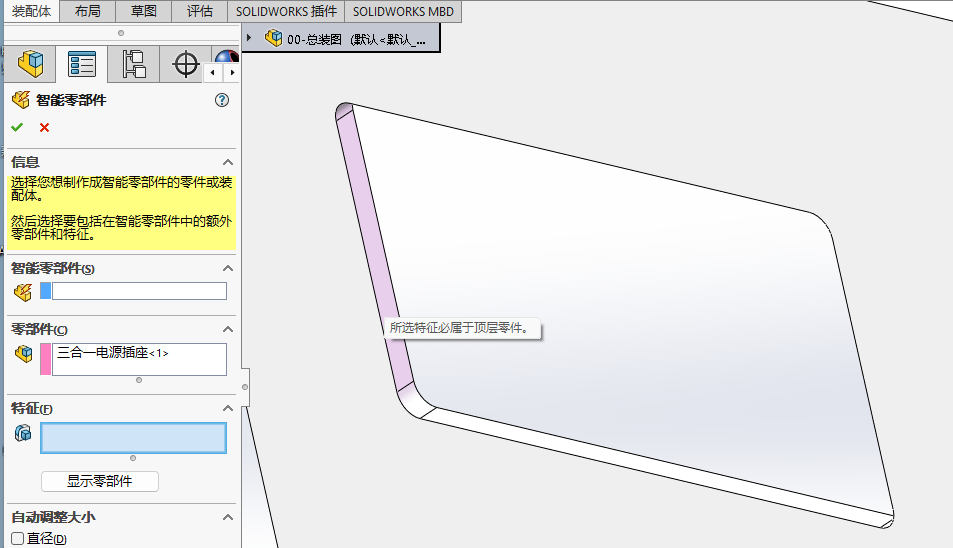Collapse the 零部件 section
953x548 pixels.
(x=227, y=329)
